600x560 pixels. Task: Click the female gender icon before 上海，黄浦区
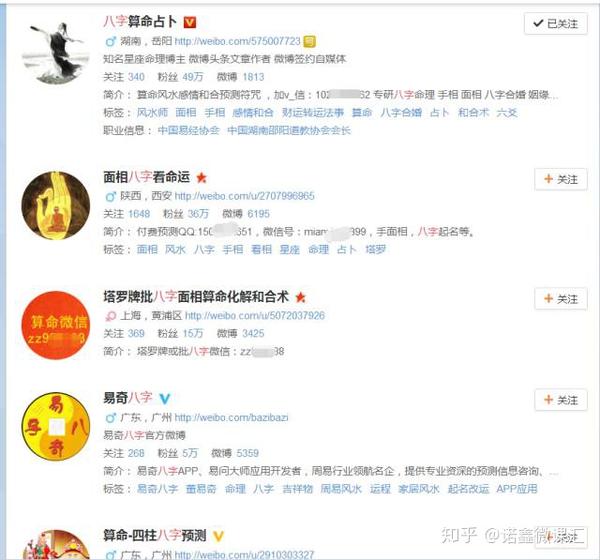[x=111, y=316]
